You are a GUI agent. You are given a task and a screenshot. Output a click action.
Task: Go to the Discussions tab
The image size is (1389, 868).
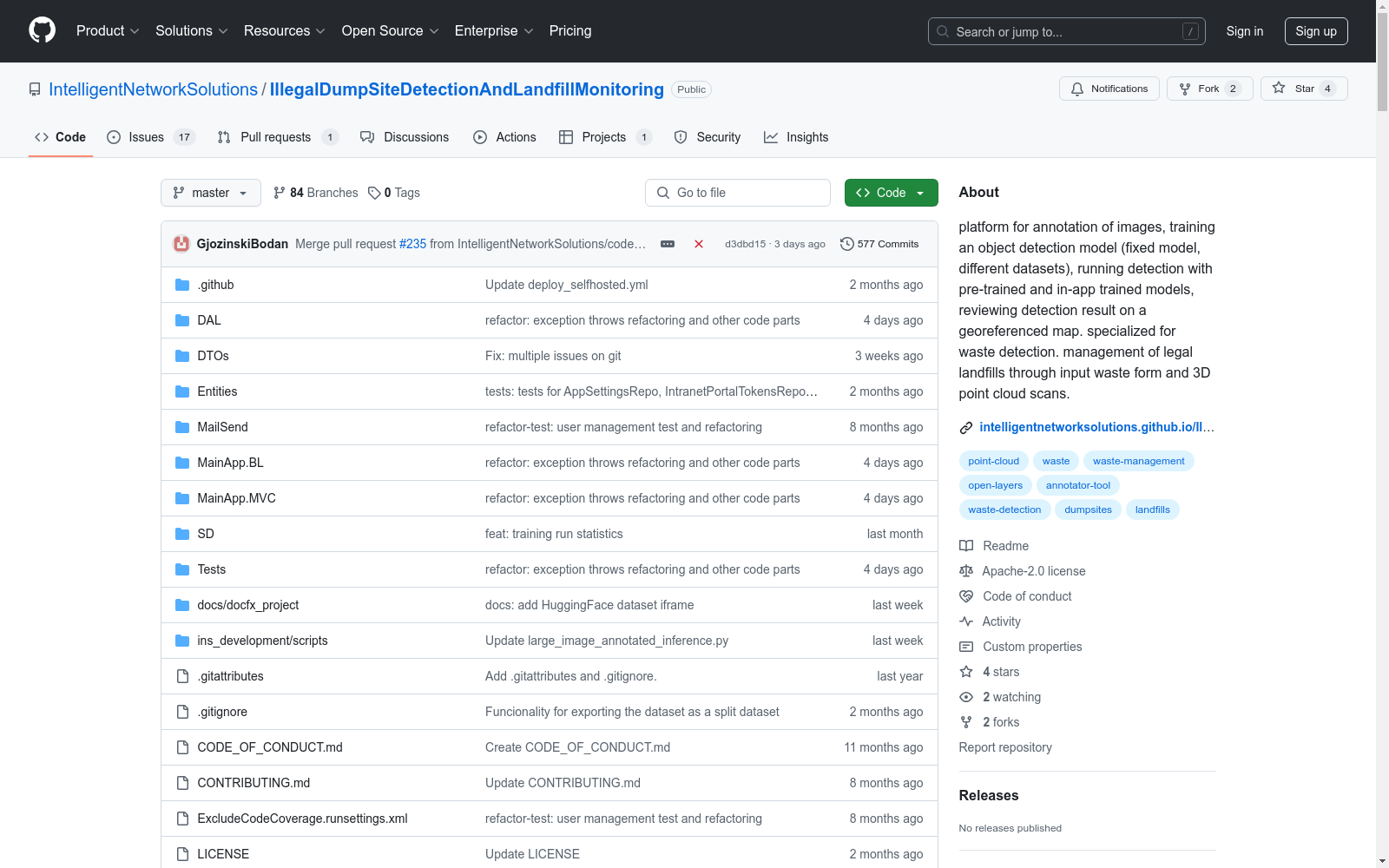point(405,137)
